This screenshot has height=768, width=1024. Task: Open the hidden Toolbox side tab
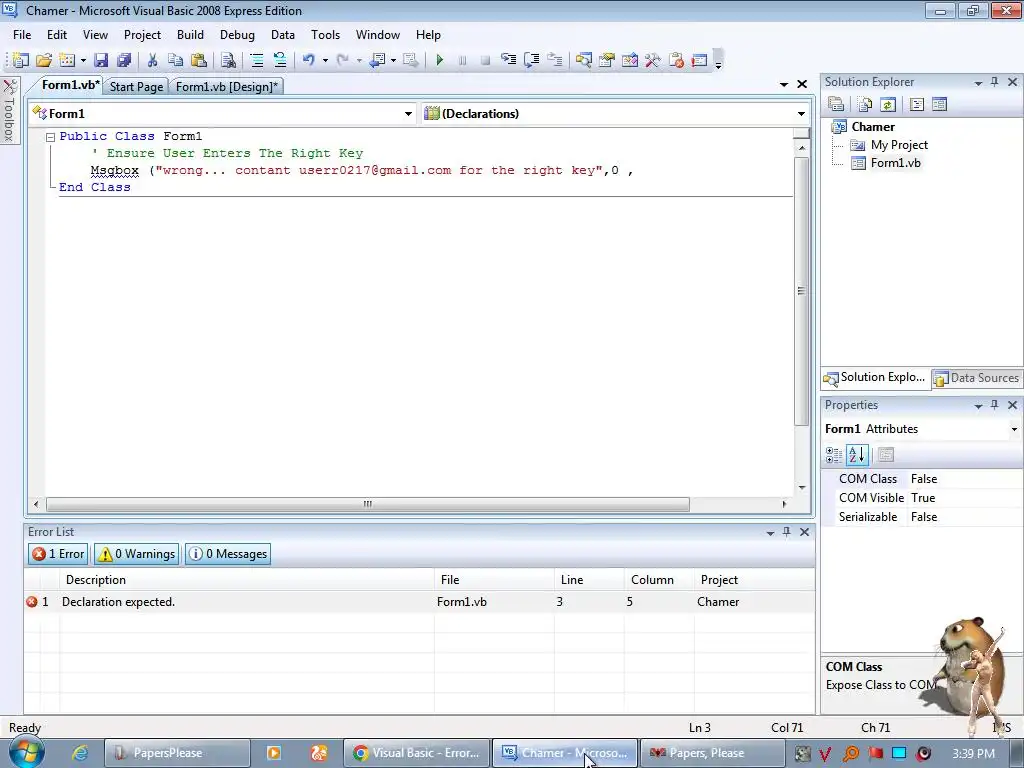pos(9,111)
